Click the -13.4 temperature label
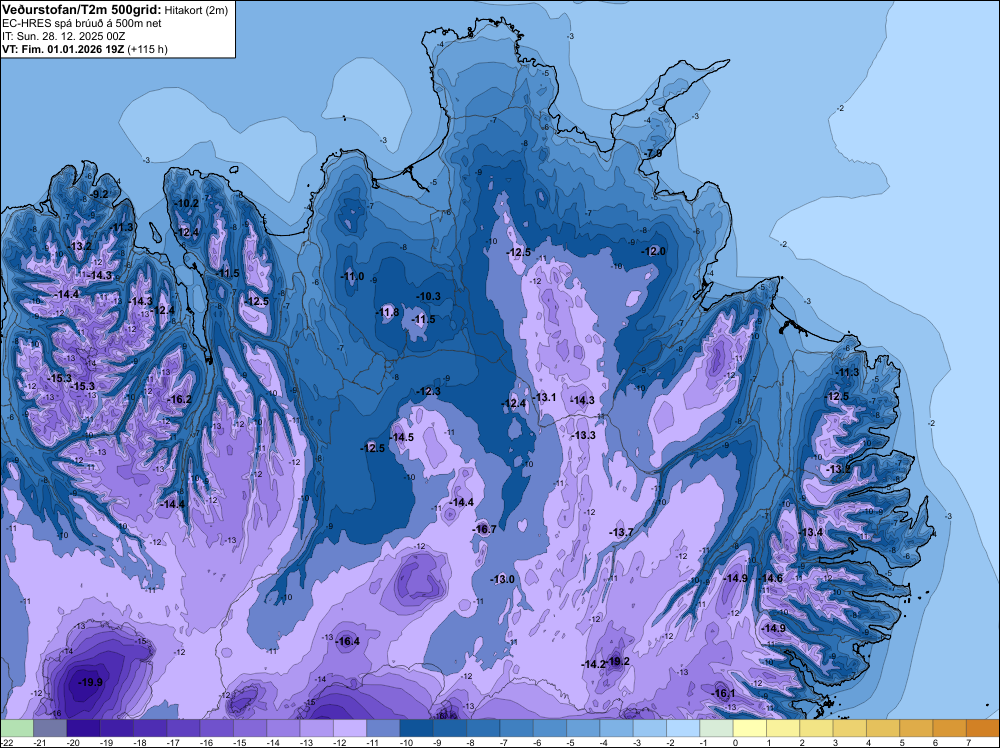 tap(811, 532)
